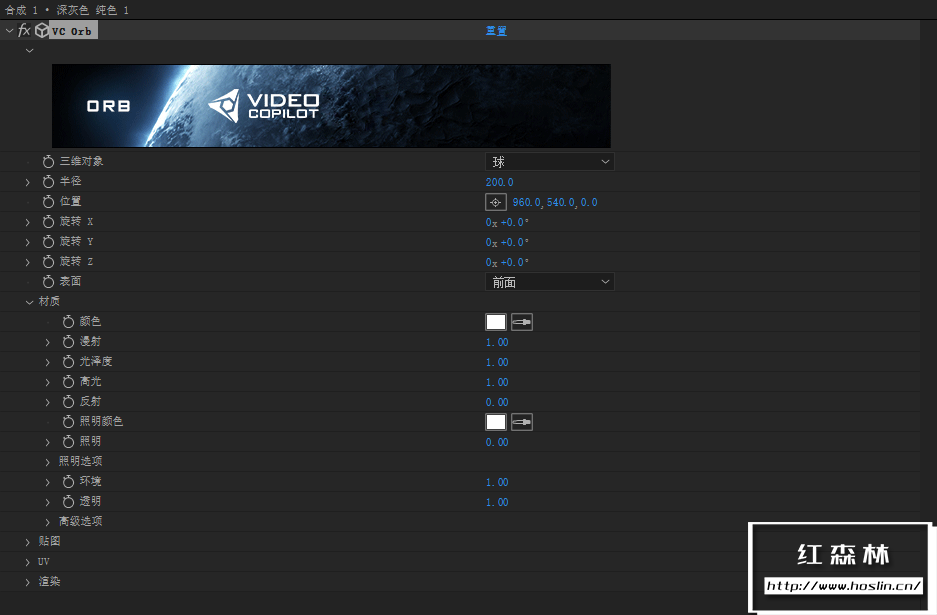Open the 颜色 white color swatch
The height and width of the screenshot is (615, 937).
pyautogui.click(x=495, y=322)
